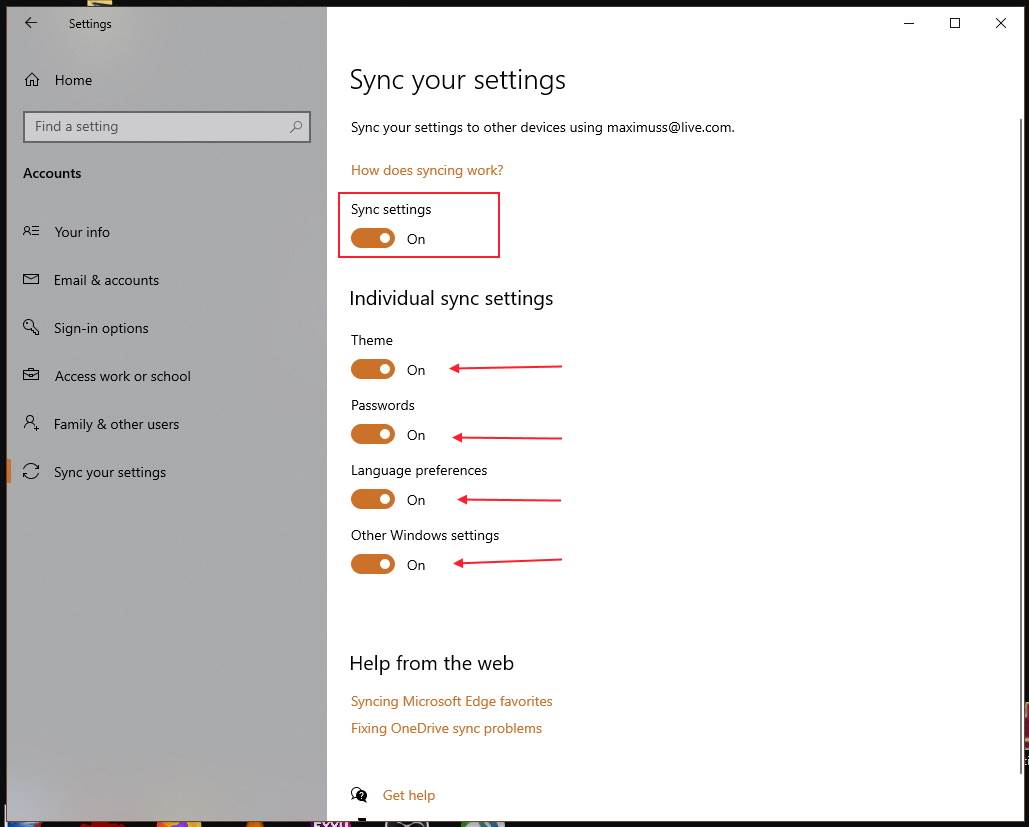Open Sign-in options from the sidebar
The image size is (1029, 827).
[x=101, y=328]
